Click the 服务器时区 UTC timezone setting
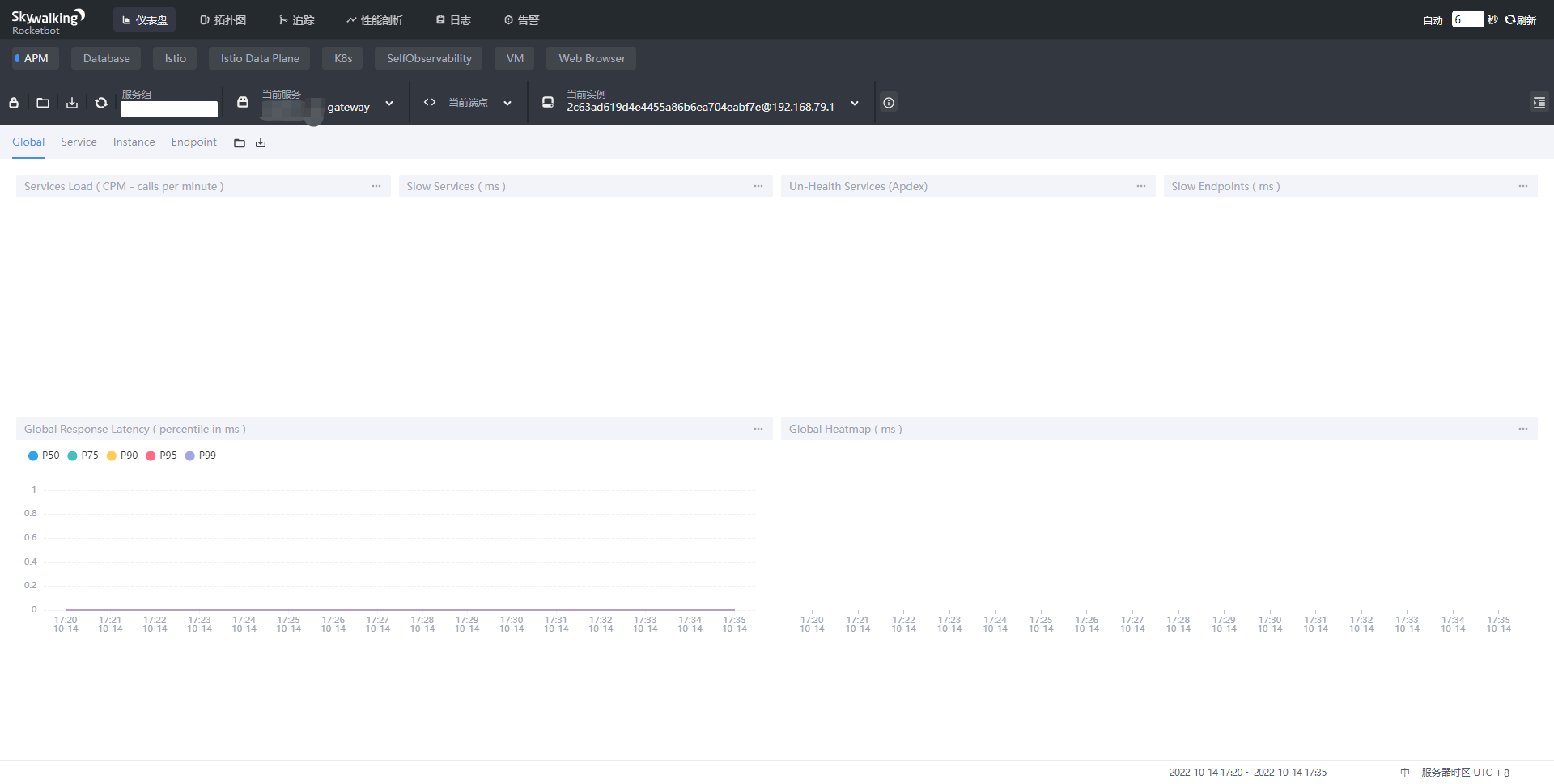The height and width of the screenshot is (784, 1554). pos(1465,772)
